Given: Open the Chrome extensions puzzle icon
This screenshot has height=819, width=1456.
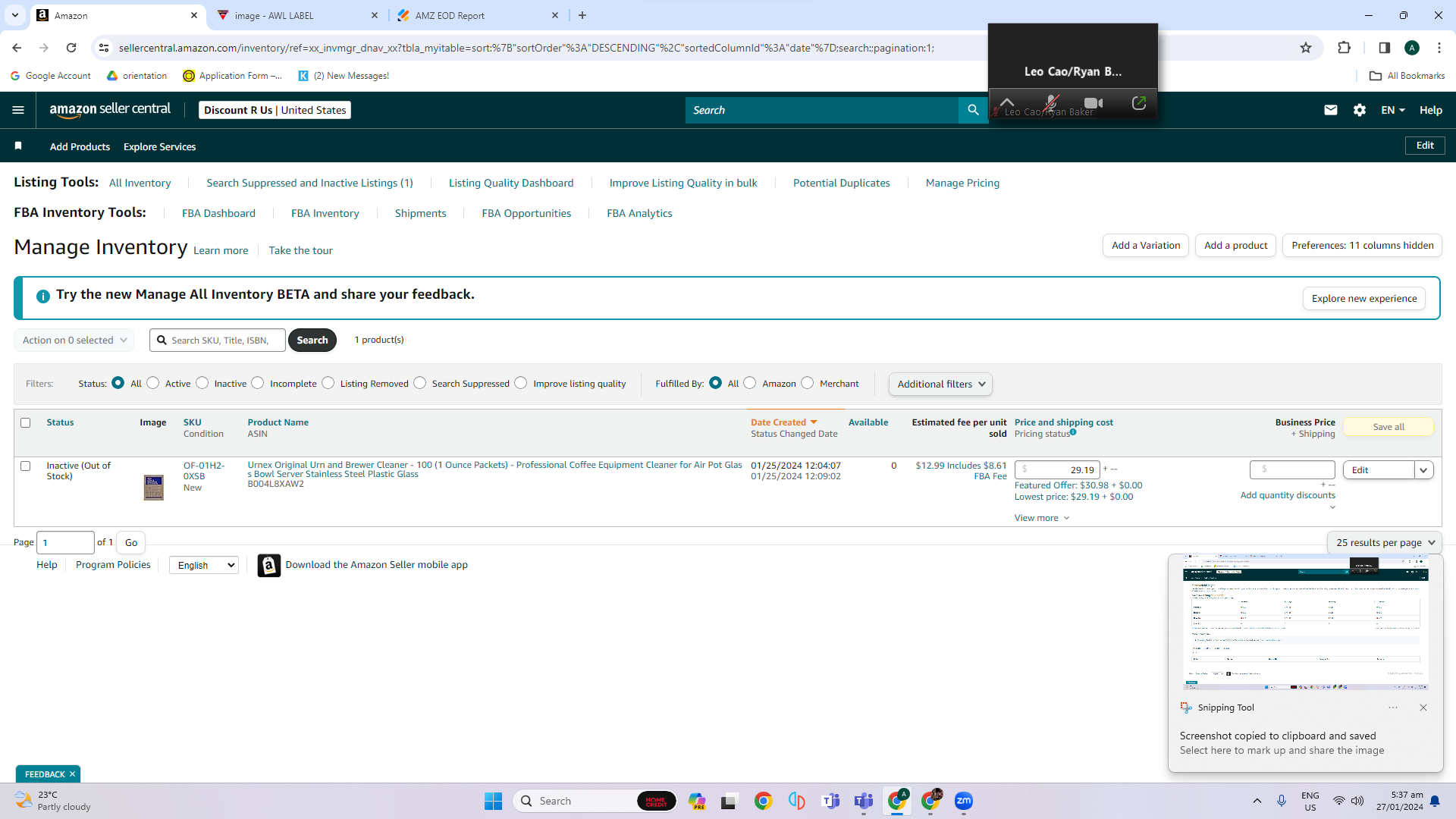Looking at the screenshot, I should (x=1344, y=48).
